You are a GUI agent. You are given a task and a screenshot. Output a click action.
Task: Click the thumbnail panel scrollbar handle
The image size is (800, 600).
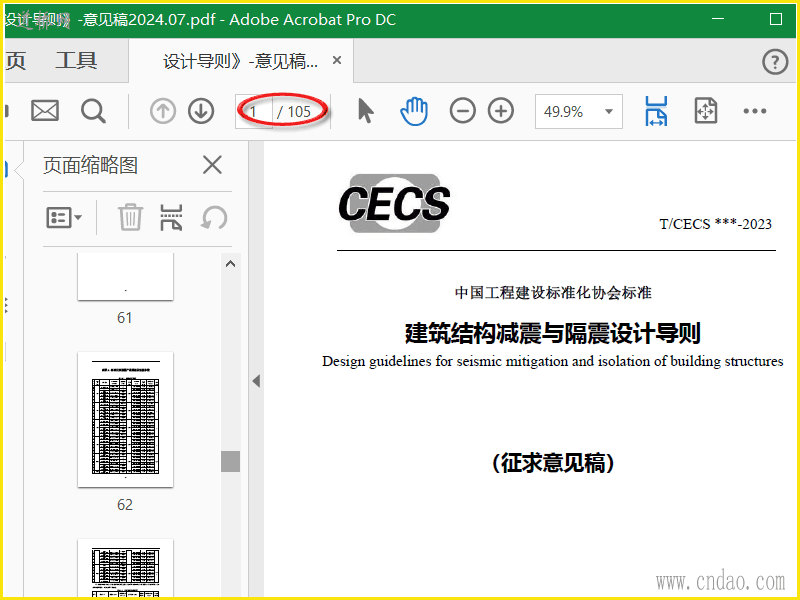[x=231, y=461]
